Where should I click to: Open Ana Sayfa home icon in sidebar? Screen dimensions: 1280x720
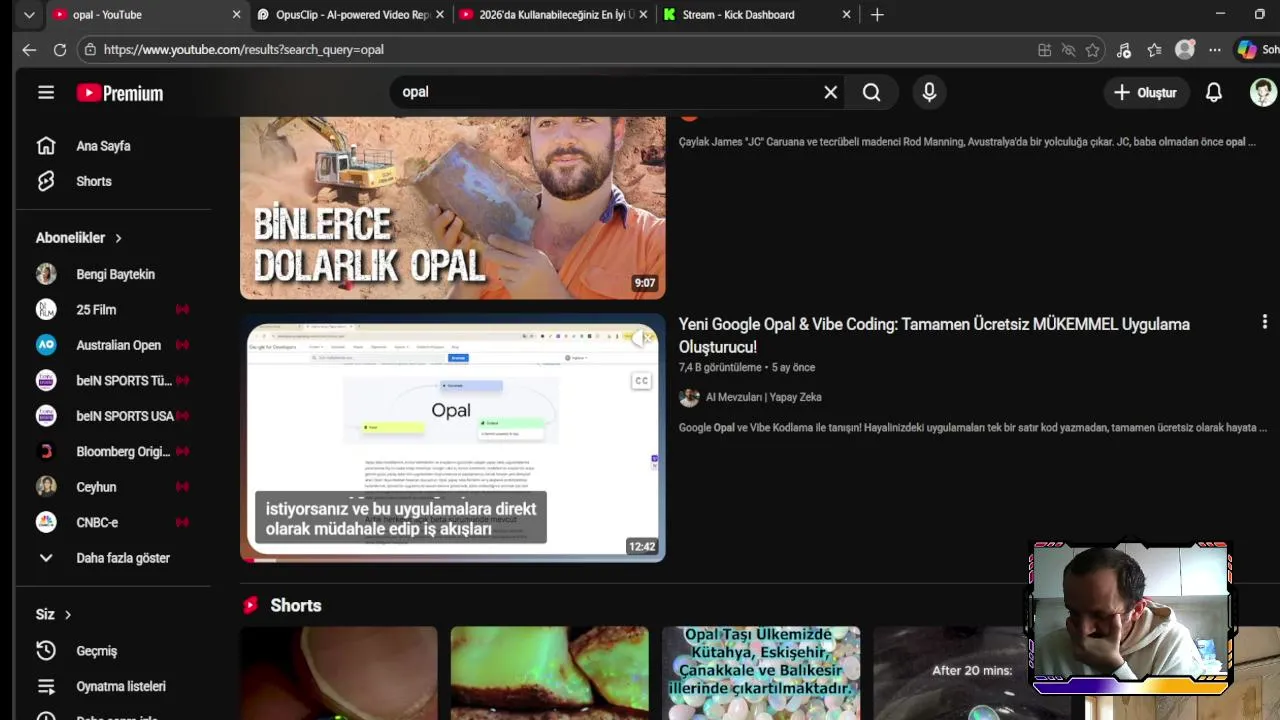coord(46,146)
